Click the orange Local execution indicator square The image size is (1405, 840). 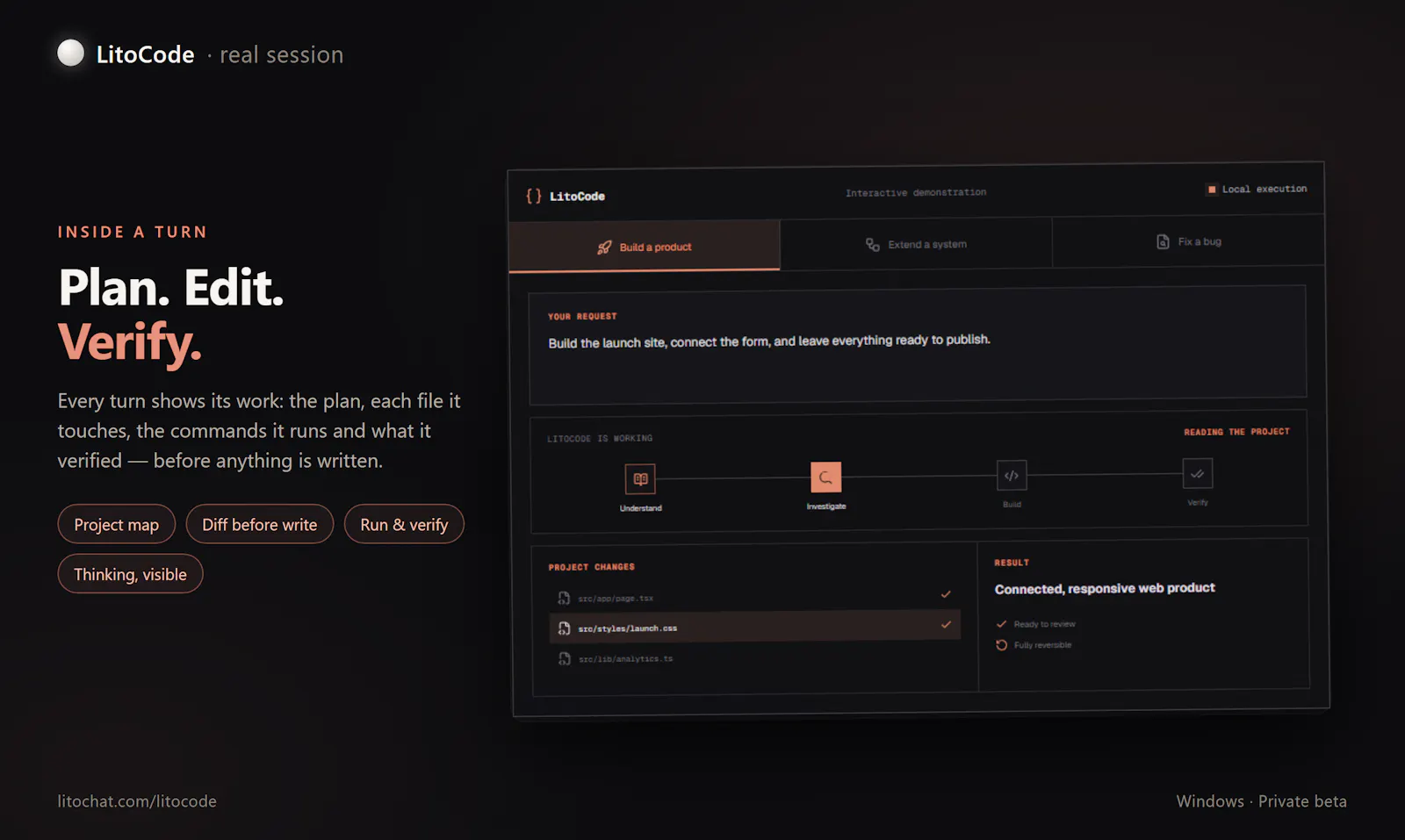[1212, 190]
